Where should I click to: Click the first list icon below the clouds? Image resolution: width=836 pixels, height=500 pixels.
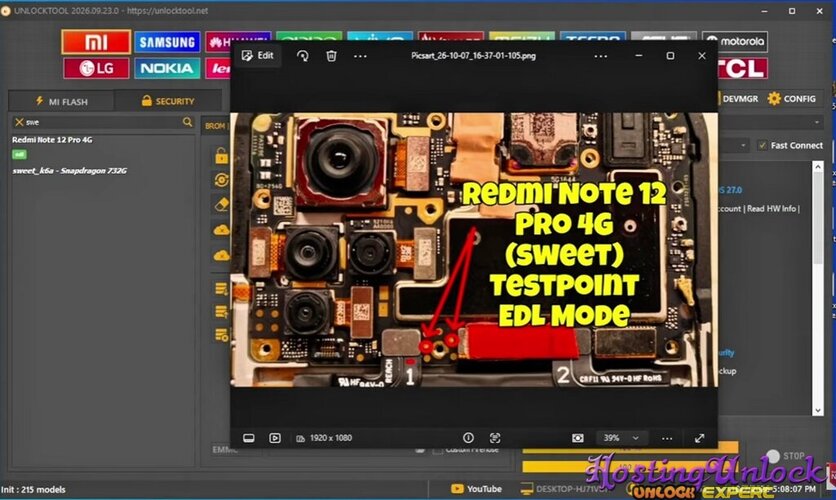(x=221, y=289)
